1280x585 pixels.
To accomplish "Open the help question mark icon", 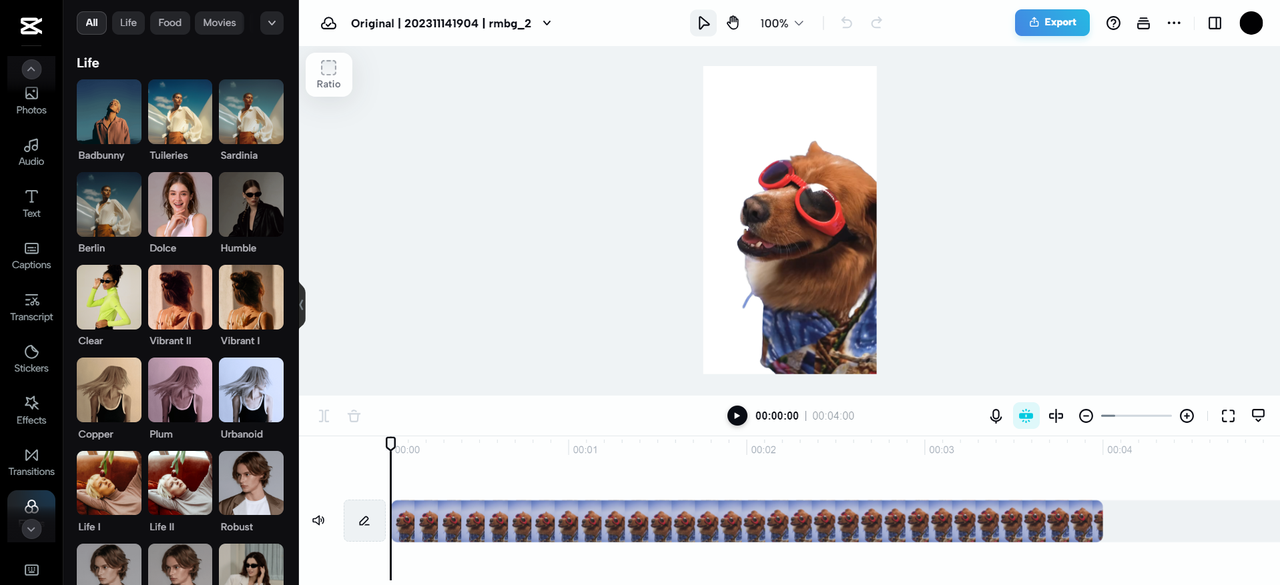I will point(1113,23).
